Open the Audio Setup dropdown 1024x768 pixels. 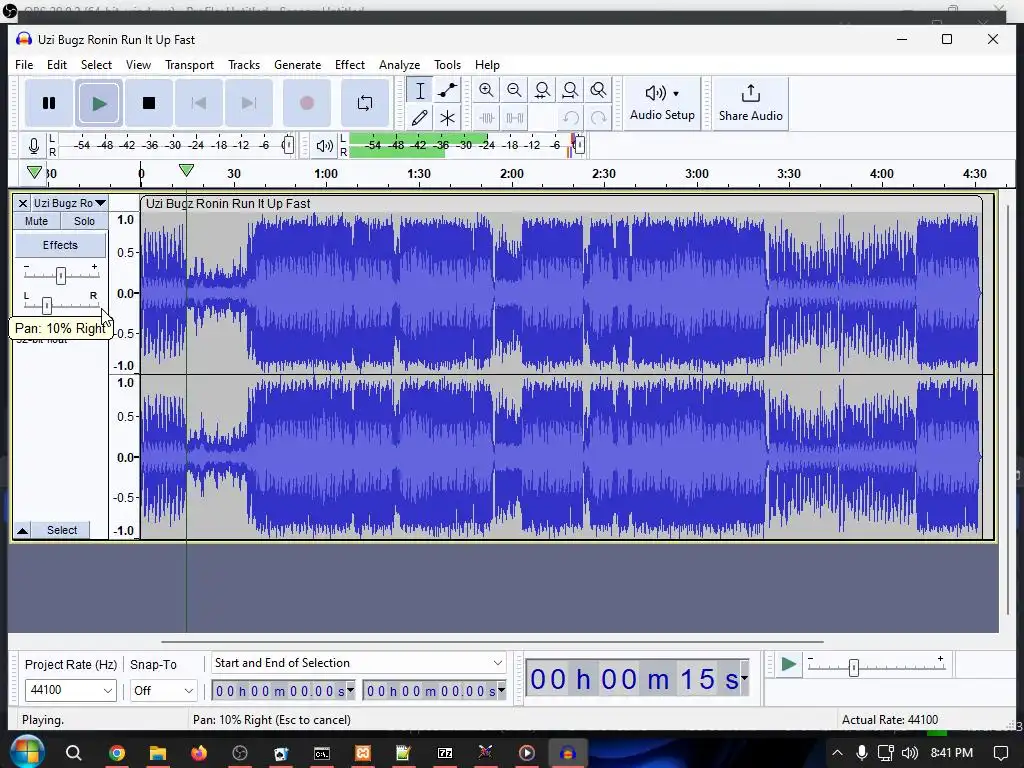click(662, 103)
